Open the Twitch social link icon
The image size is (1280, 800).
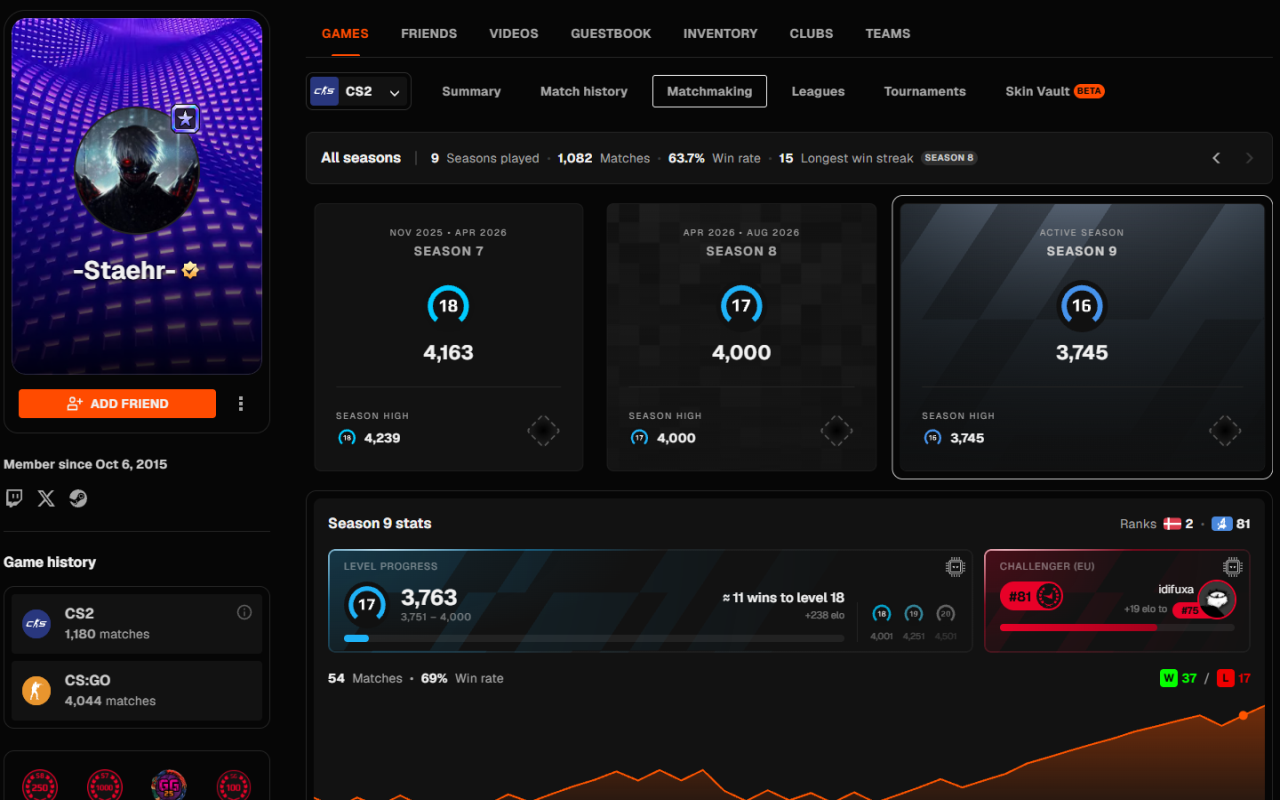pos(14,498)
